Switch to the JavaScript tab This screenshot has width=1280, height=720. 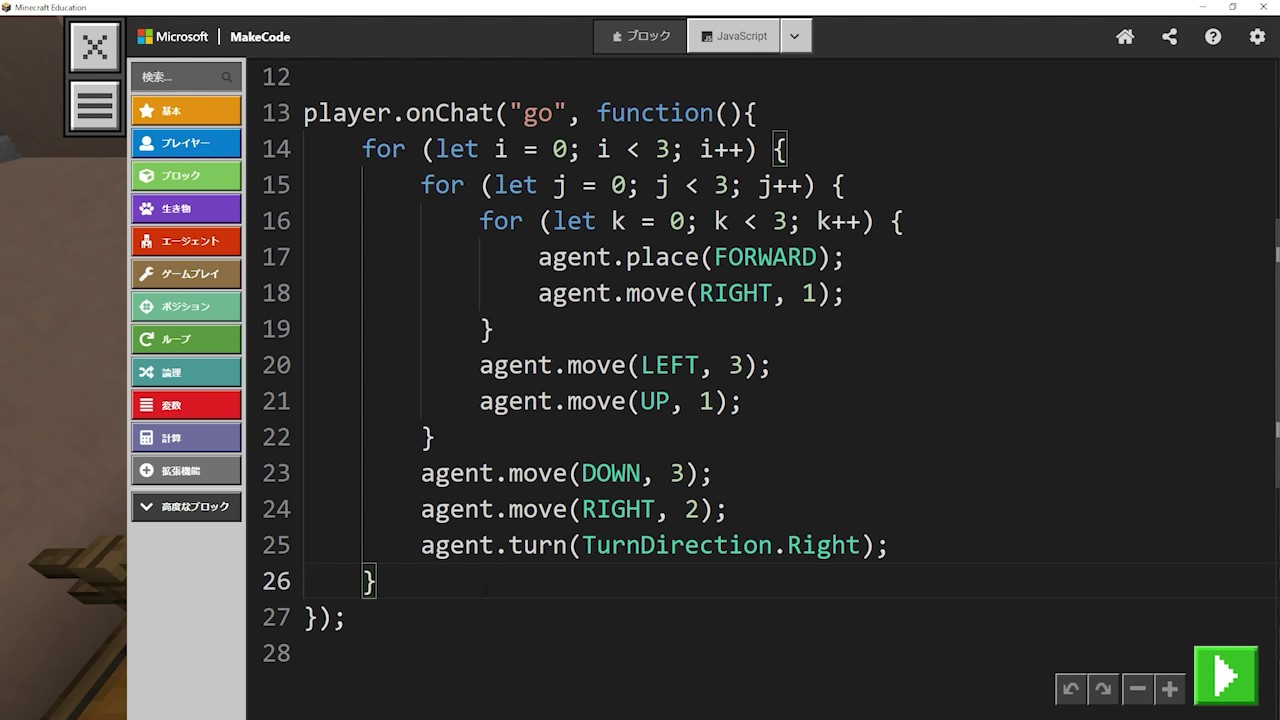click(734, 36)
